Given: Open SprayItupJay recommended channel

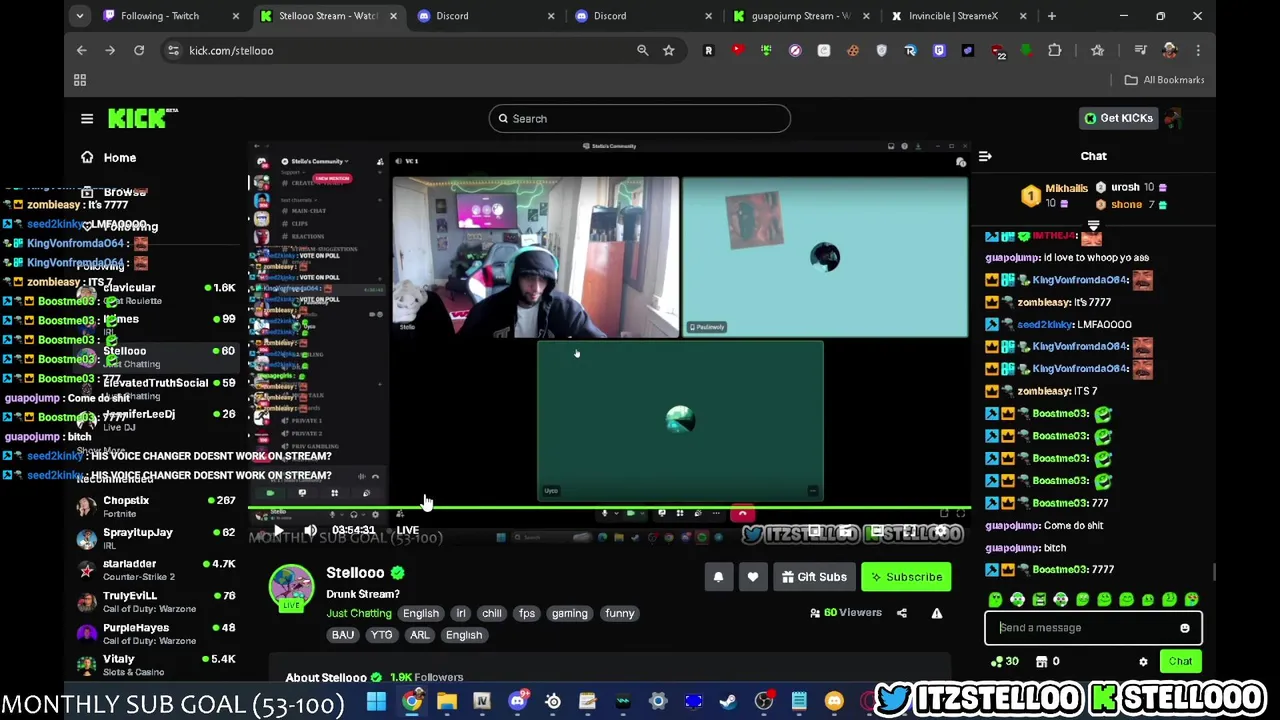Looking at the screenshot, I should [155, 538].
